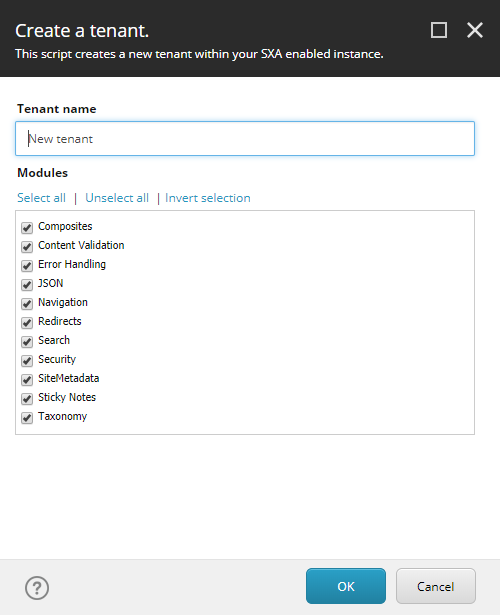Image resolution: width=500 pixels, height=615 pixels.
Task: Click the Cancel button
Action: [435, 586]
